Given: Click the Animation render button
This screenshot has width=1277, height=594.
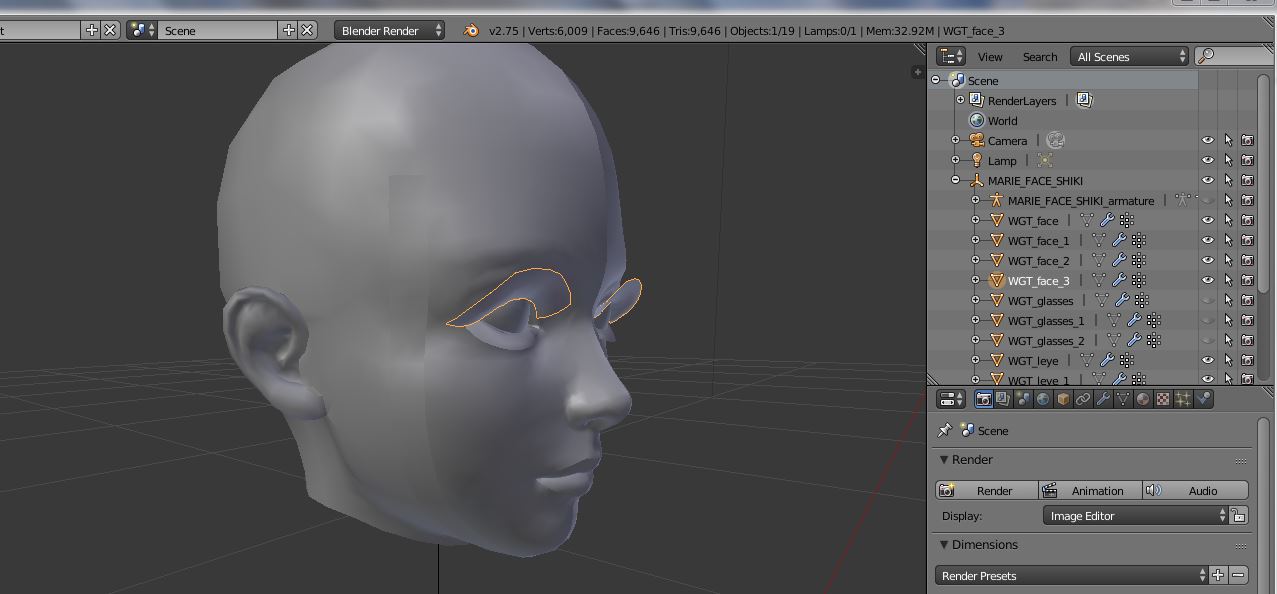Looking at the screenshot, I should tap(1090, 490).
